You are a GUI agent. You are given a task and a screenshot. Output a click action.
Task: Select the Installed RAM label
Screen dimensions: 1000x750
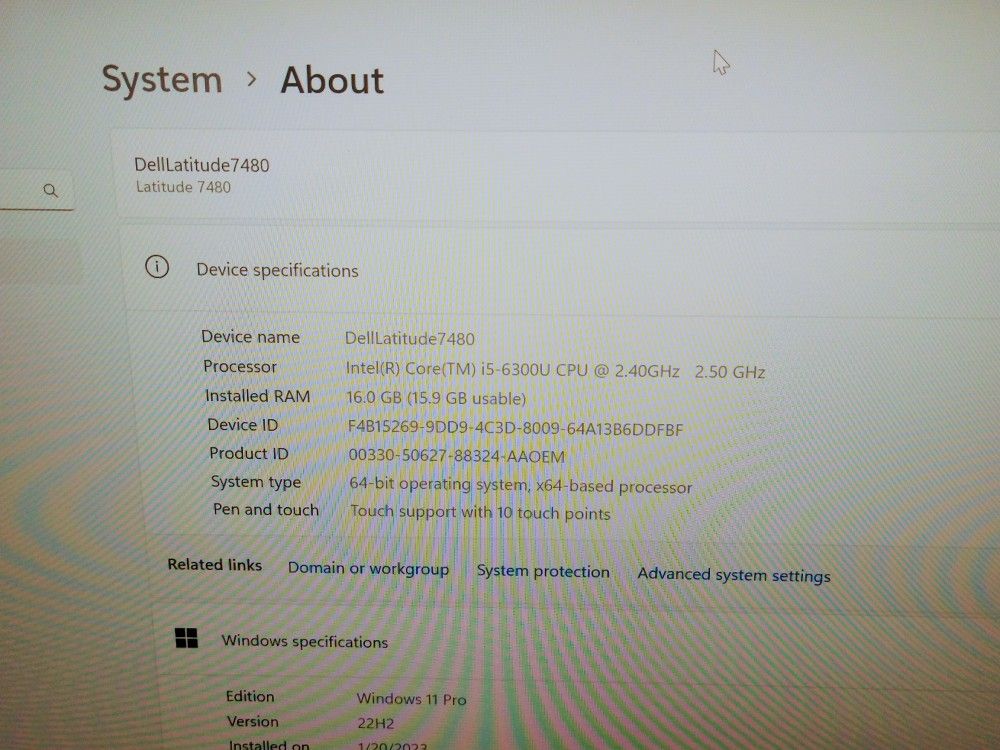pyautogui.click(x=258, y=396)
